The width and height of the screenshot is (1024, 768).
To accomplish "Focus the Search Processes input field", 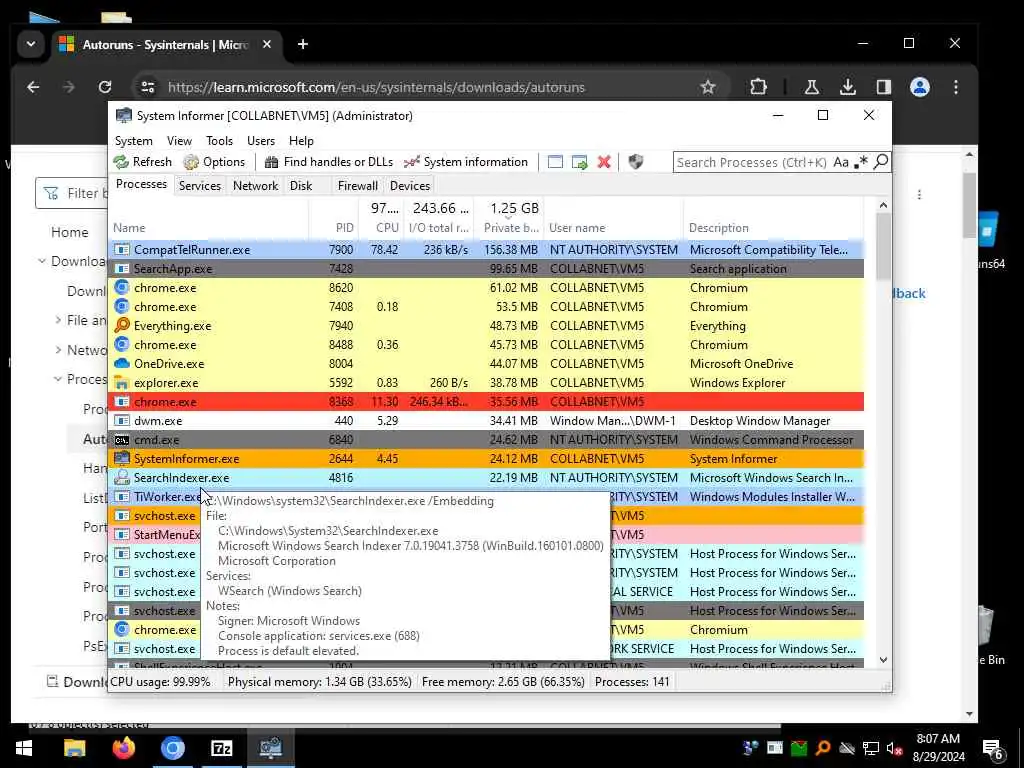I will (x=752, y=162).
